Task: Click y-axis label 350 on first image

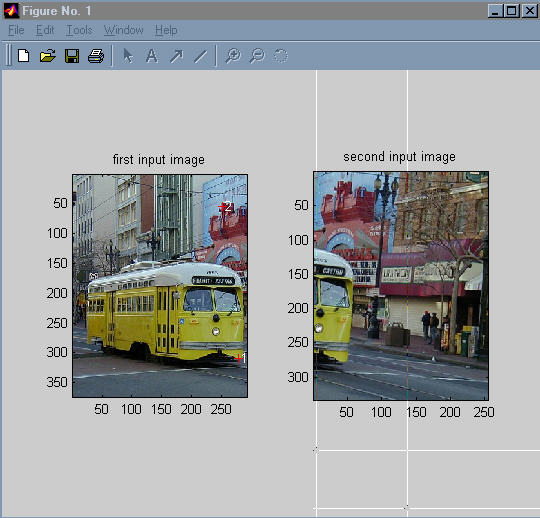Action: [x=57, y=382]
